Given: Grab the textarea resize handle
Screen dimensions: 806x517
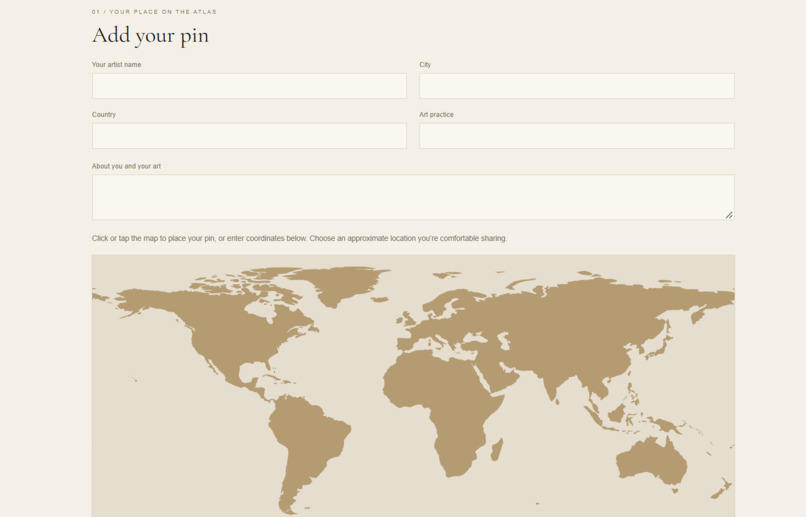Looking at the screenshot, I should coord(729,215).
